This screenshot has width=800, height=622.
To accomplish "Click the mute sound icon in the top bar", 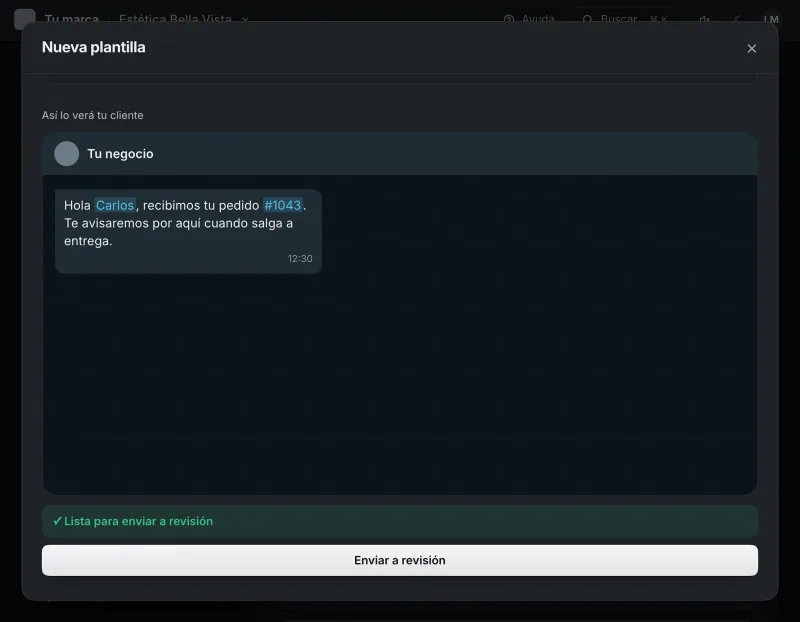I will 705,19.
